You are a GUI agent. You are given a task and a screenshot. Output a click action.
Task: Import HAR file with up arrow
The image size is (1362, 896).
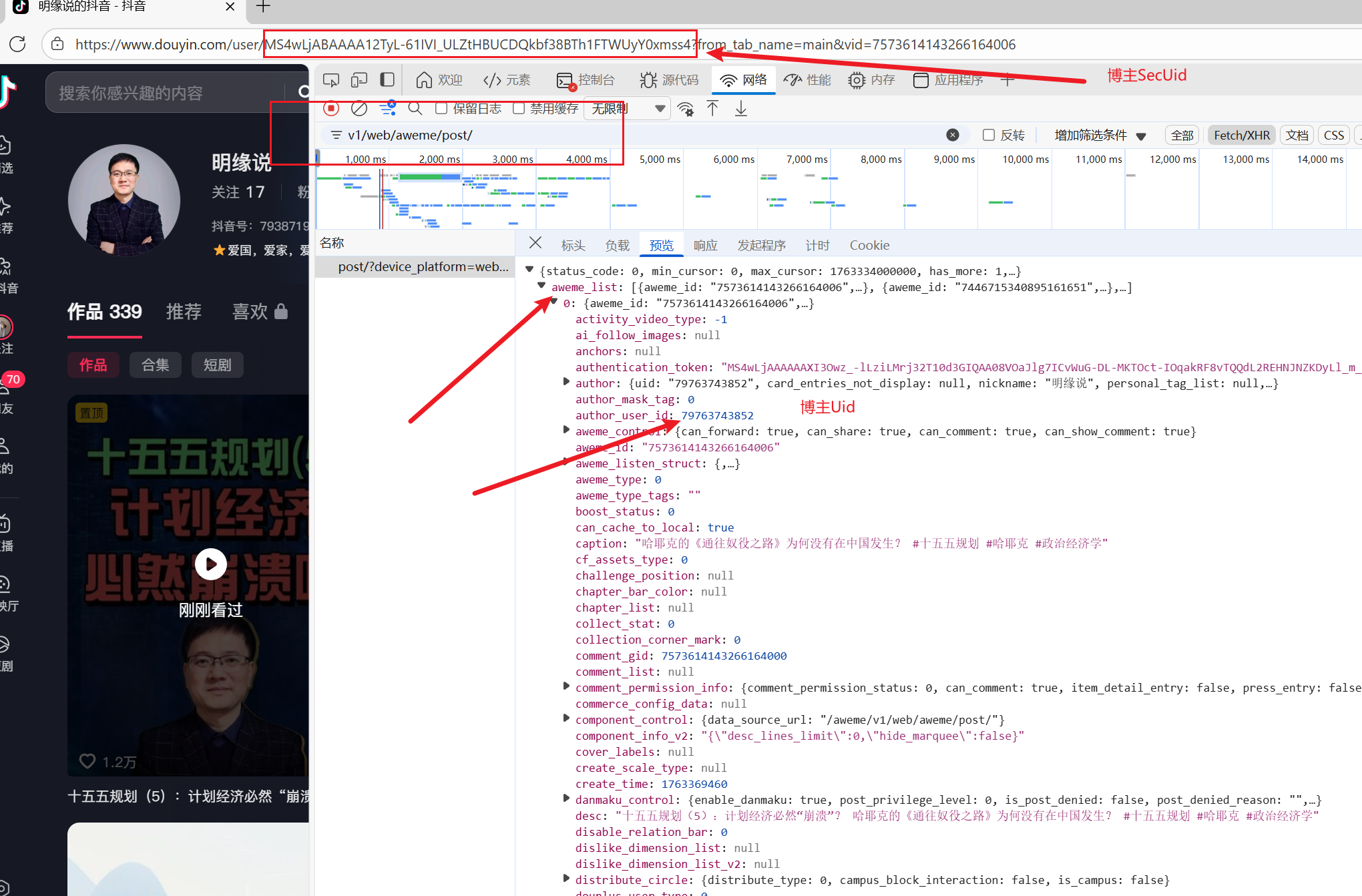713,108
